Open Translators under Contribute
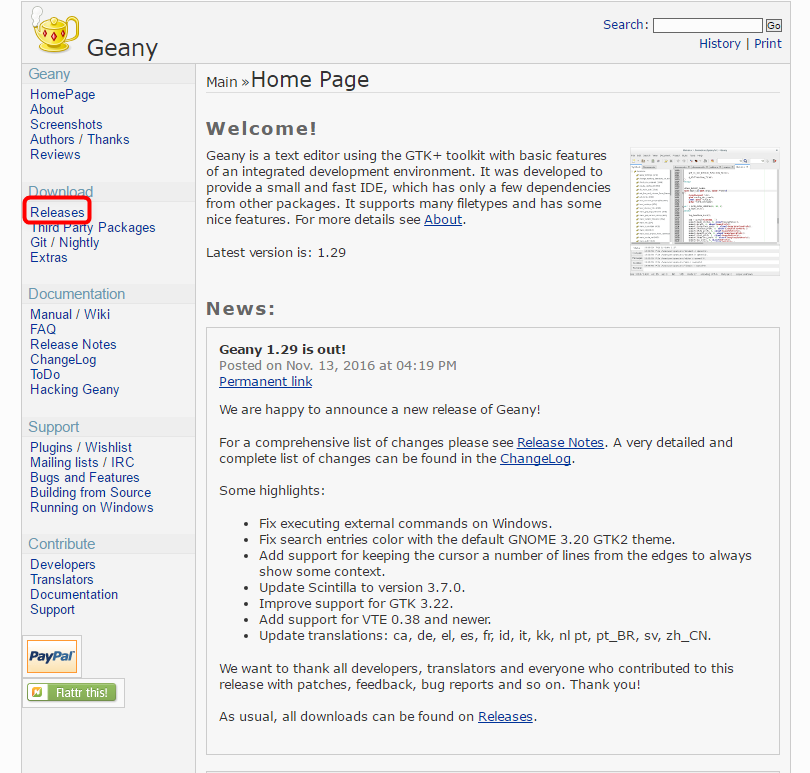The height and width of the screenshot is (773, 810). tap(62, 580)
